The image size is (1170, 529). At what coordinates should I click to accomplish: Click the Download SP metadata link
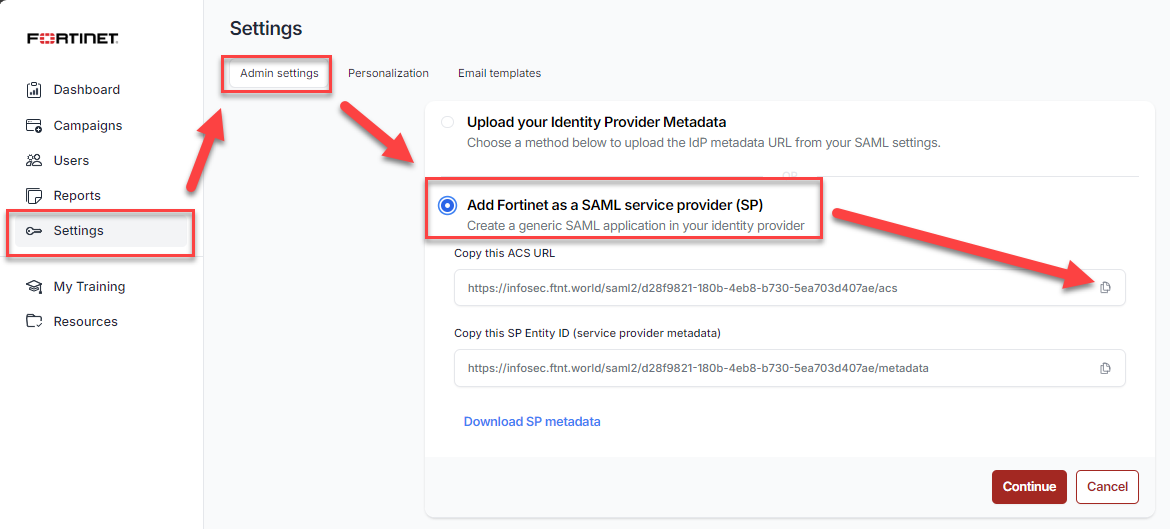pos(532,422)
